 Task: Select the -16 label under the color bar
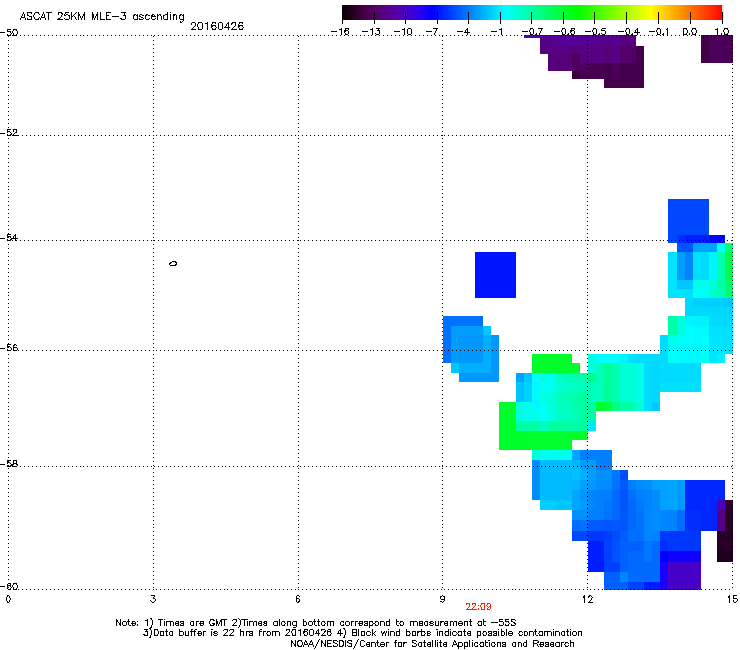pyautogui.click(x=340, y=32)
